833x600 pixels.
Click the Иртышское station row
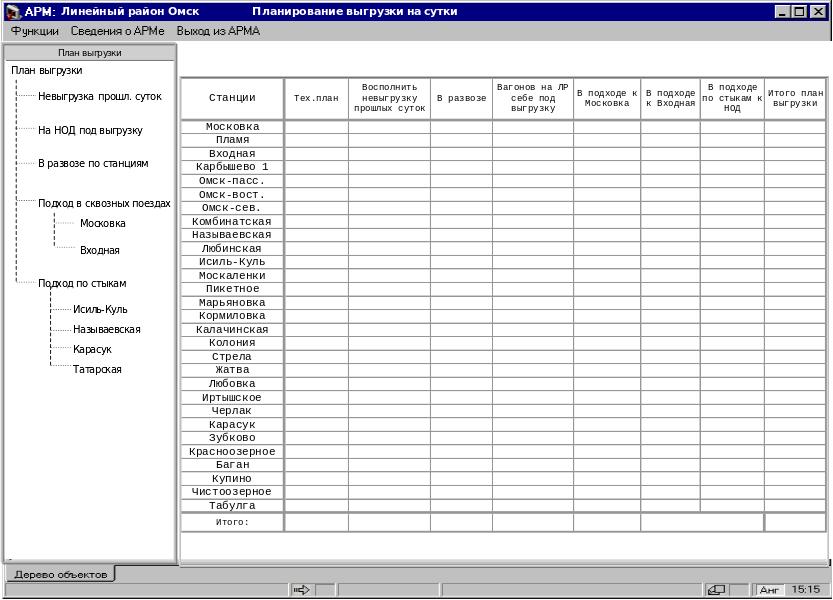coord(232,398)
